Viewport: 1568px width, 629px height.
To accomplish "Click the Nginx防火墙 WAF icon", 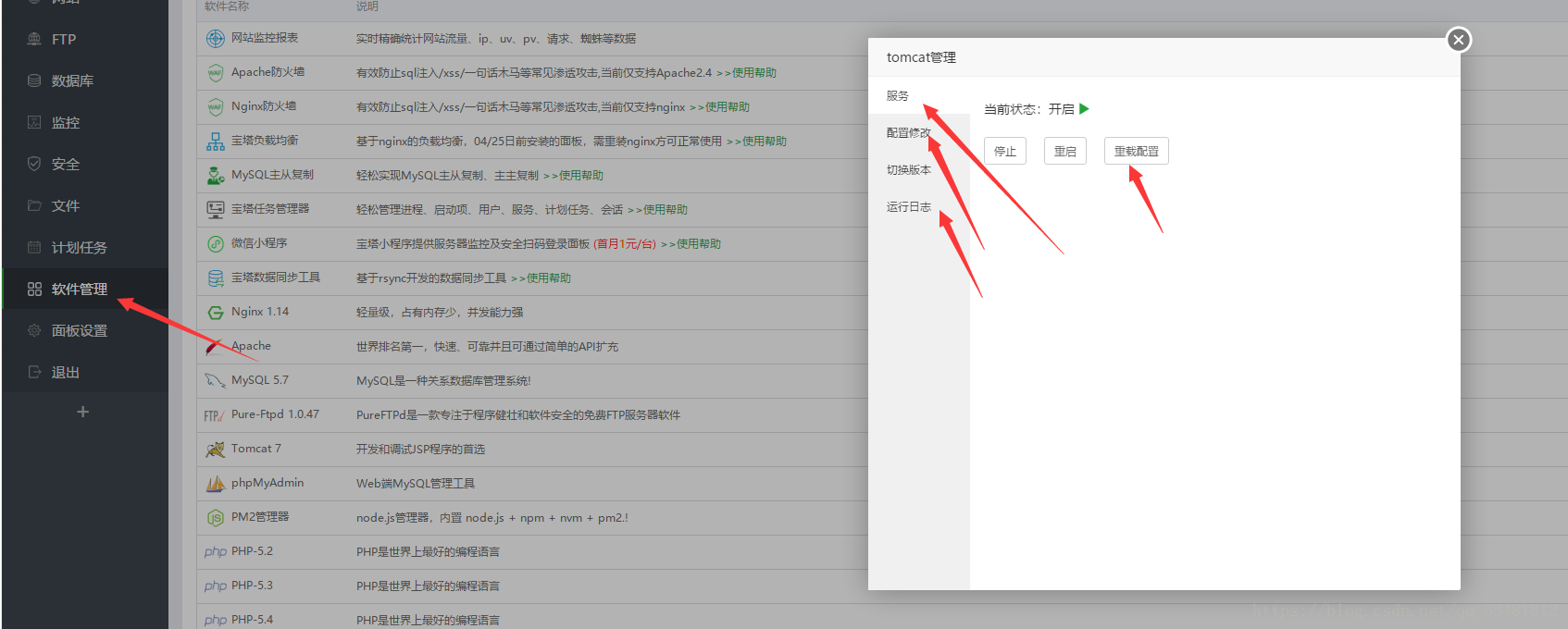I will click(216, 106).
